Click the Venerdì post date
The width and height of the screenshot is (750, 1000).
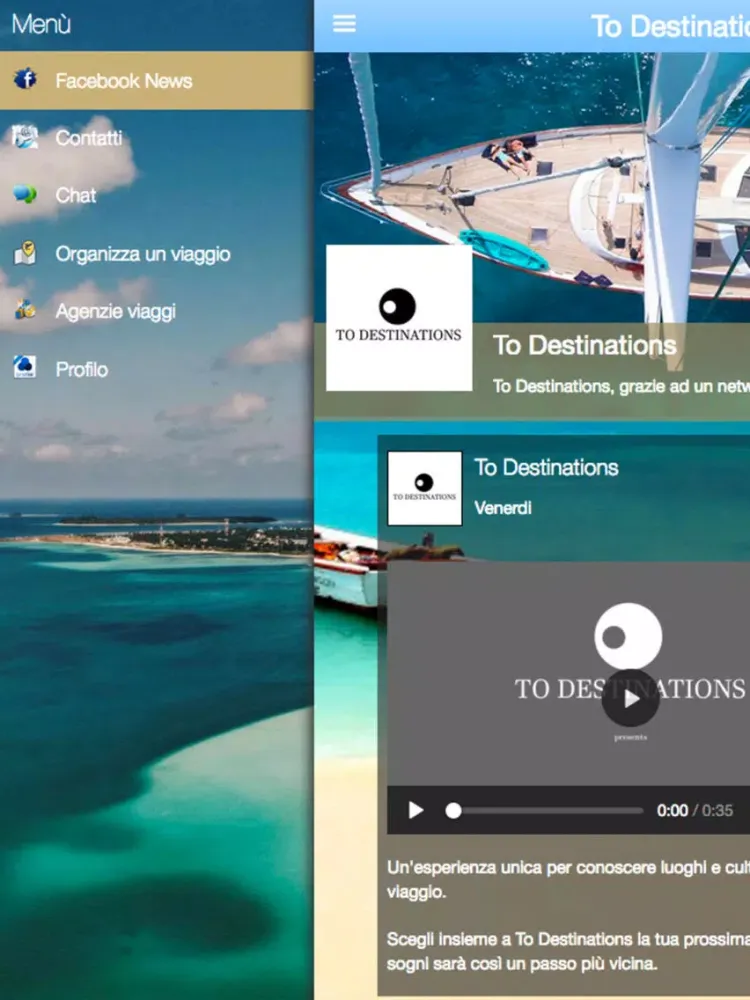503,508
